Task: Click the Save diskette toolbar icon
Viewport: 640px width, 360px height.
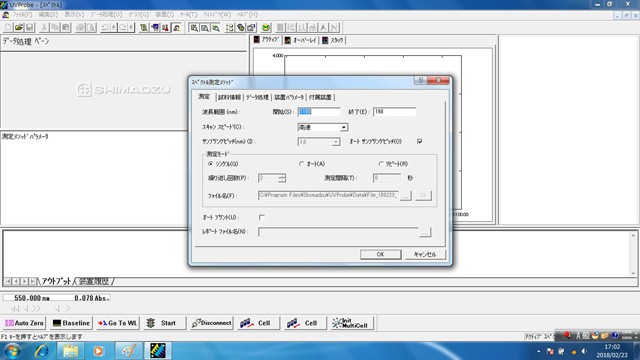Action: pos(29,28)
